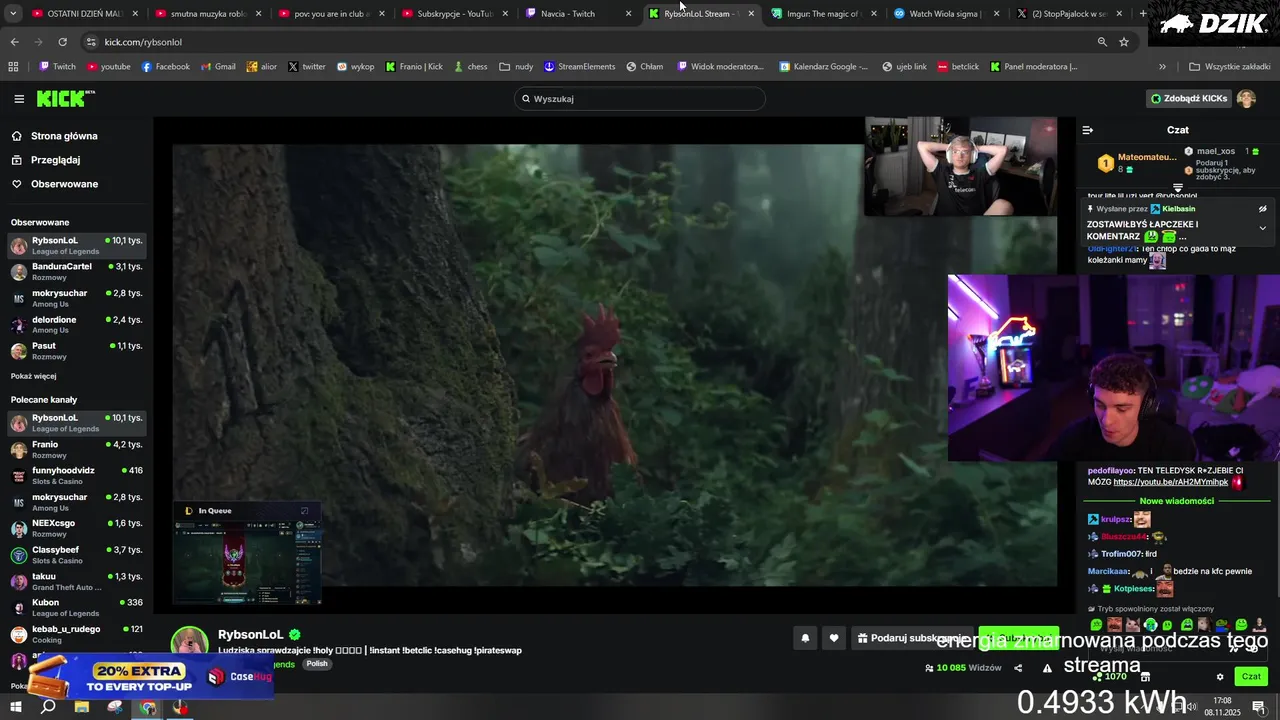
Task: Click the address bar kick.com/rybsonlol
Action: coord(143,42)
